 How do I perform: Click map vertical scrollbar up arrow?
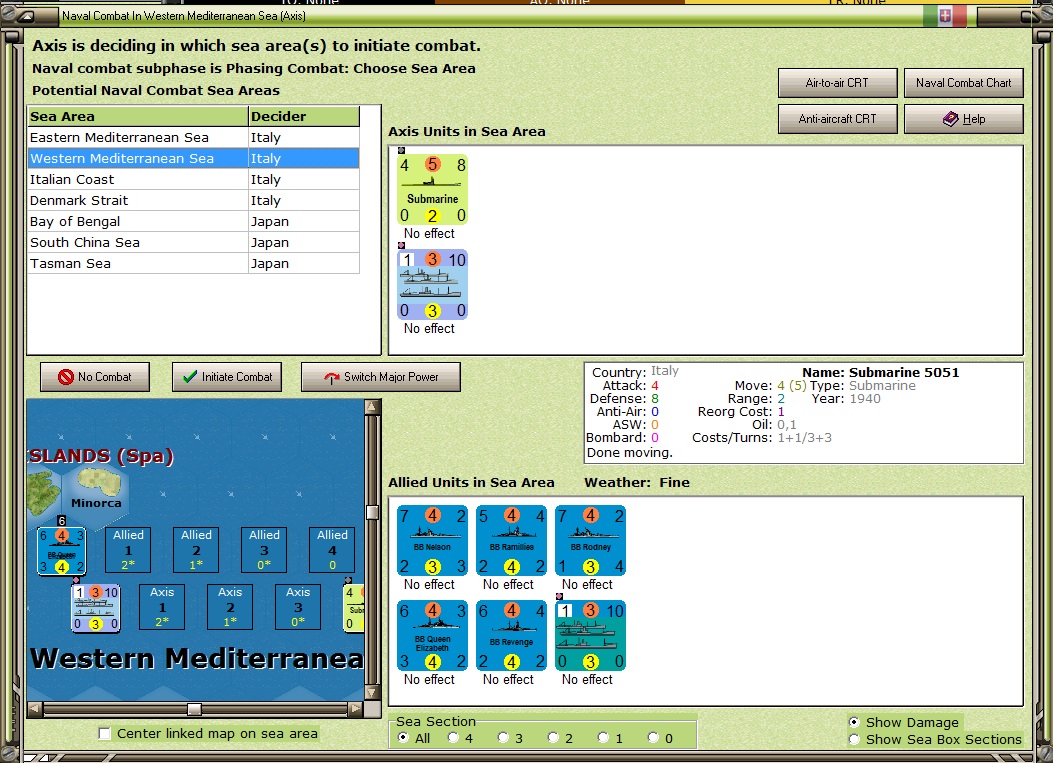click(x=372, y=407)
